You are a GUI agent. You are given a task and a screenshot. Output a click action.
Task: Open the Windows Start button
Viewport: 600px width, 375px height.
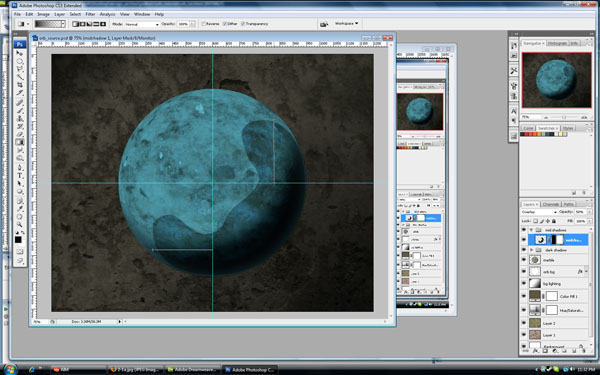10,369
